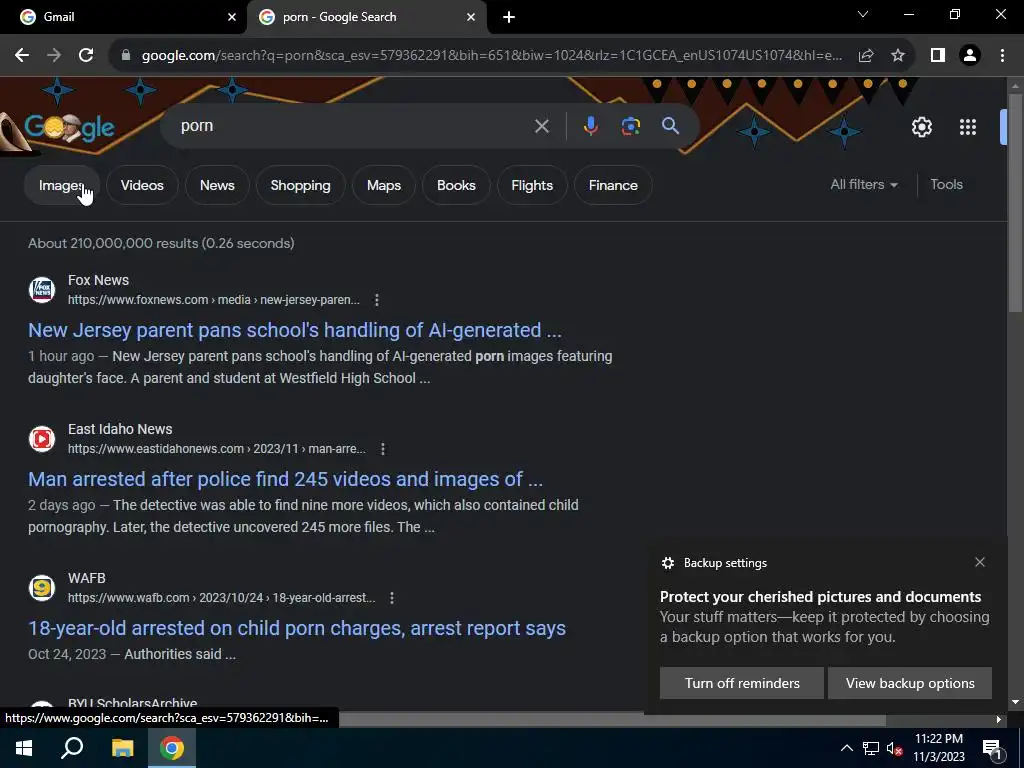
Task: Select the porn - Google Search tab
Action: [x=367, y=17]
